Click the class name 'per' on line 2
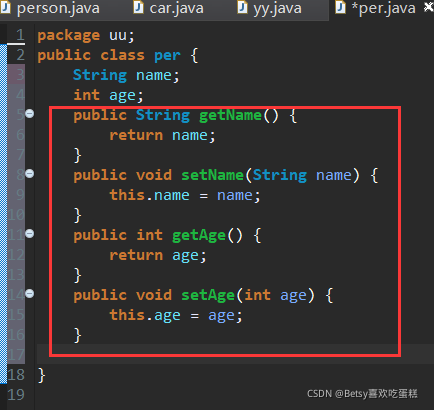 pos(167,55)
